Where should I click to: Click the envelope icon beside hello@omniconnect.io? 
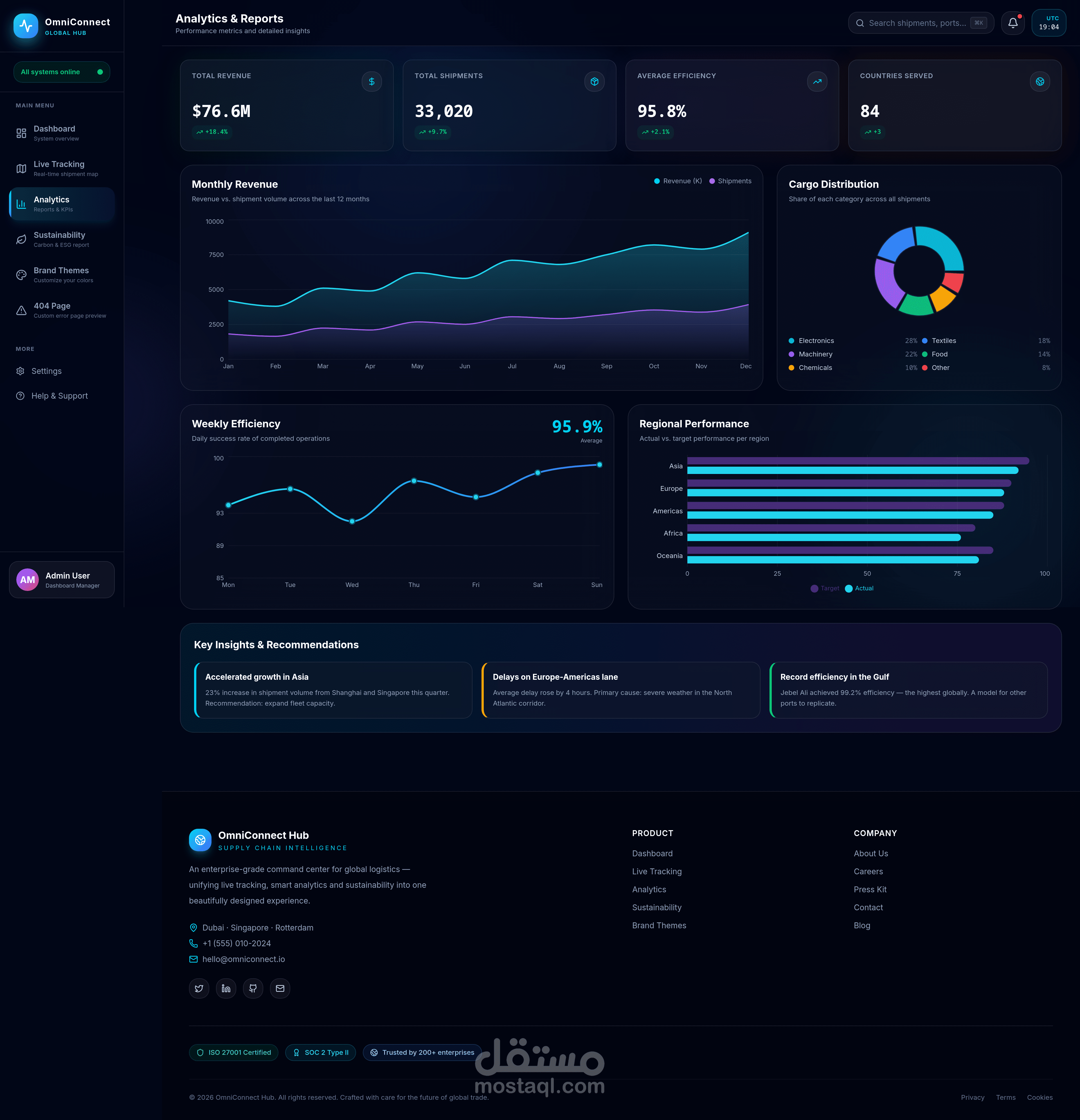(x=193, y=959)
